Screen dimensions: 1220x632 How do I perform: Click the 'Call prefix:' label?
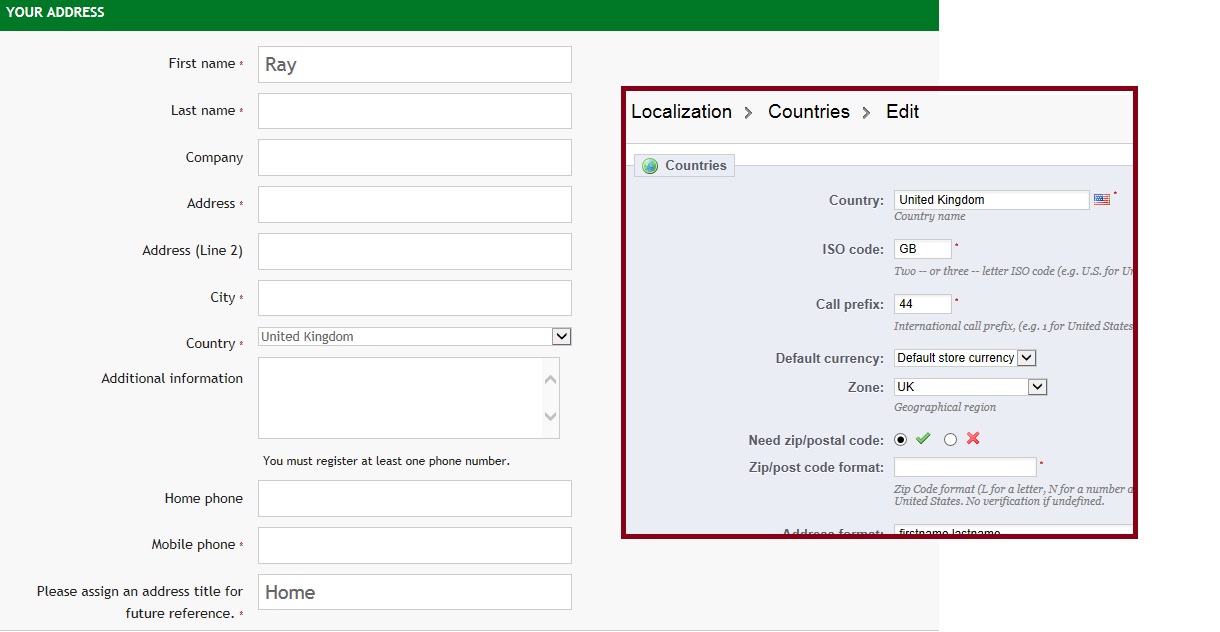pos(850,304)
